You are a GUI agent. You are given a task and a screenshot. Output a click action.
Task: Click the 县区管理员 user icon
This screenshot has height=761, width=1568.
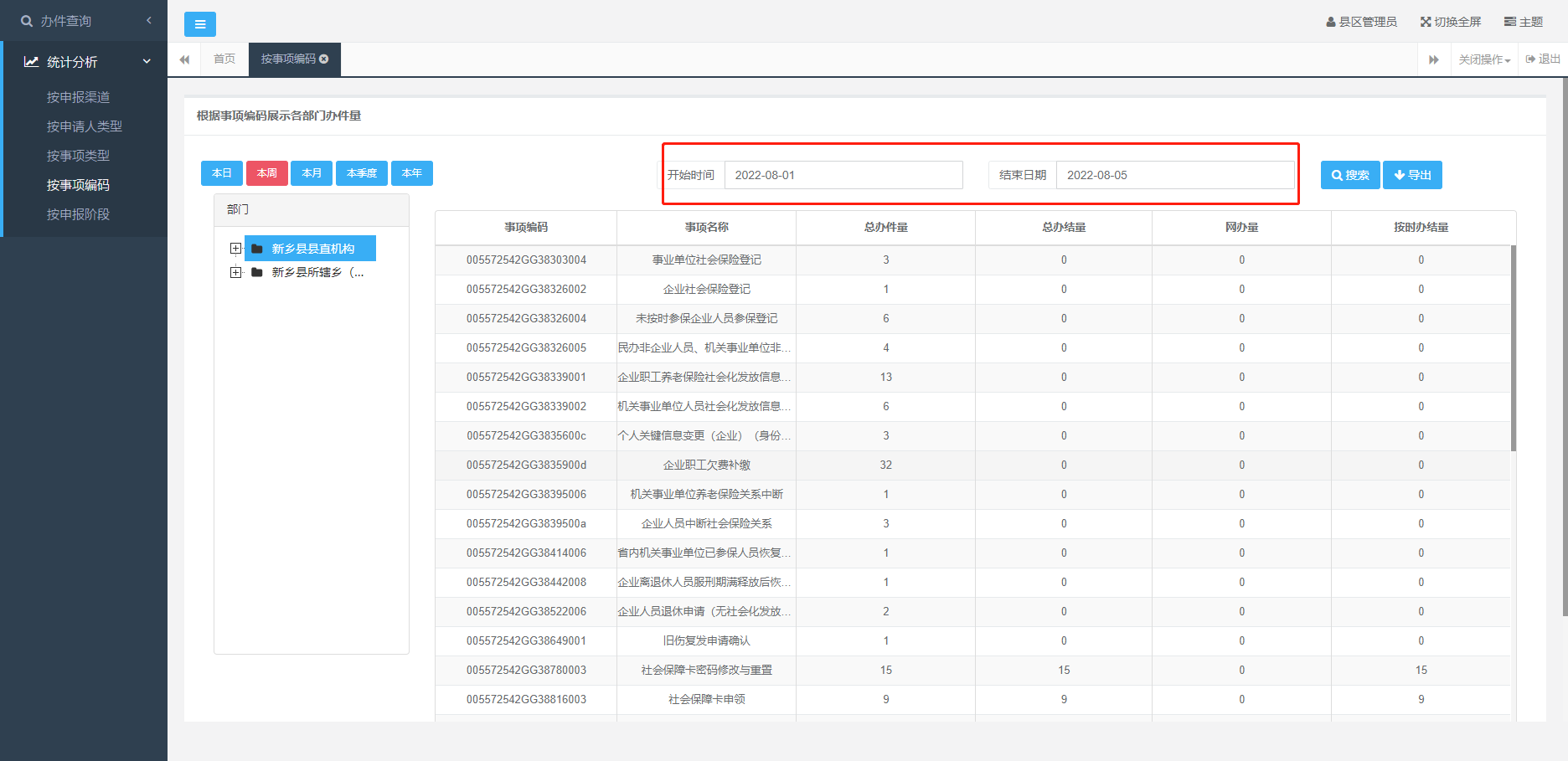[x=1330, y=22]
